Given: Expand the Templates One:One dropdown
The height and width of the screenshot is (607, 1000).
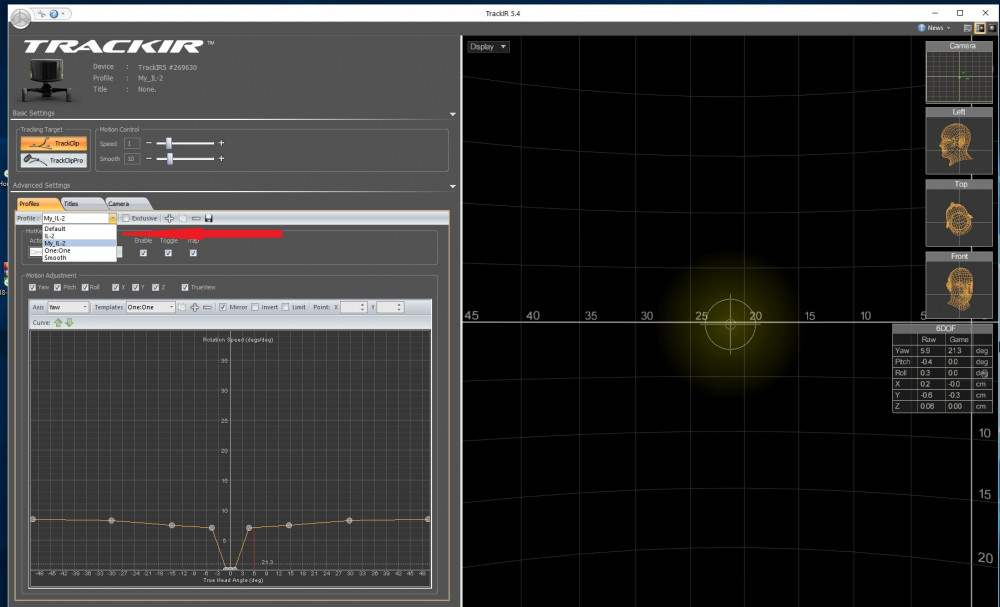Looking at the screenshot, I should click(150, 307).
